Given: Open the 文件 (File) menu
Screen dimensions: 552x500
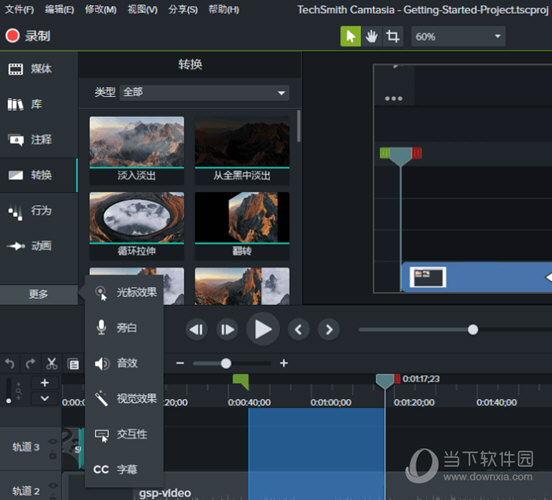Looking at the screenshot, I should [19, 10].
